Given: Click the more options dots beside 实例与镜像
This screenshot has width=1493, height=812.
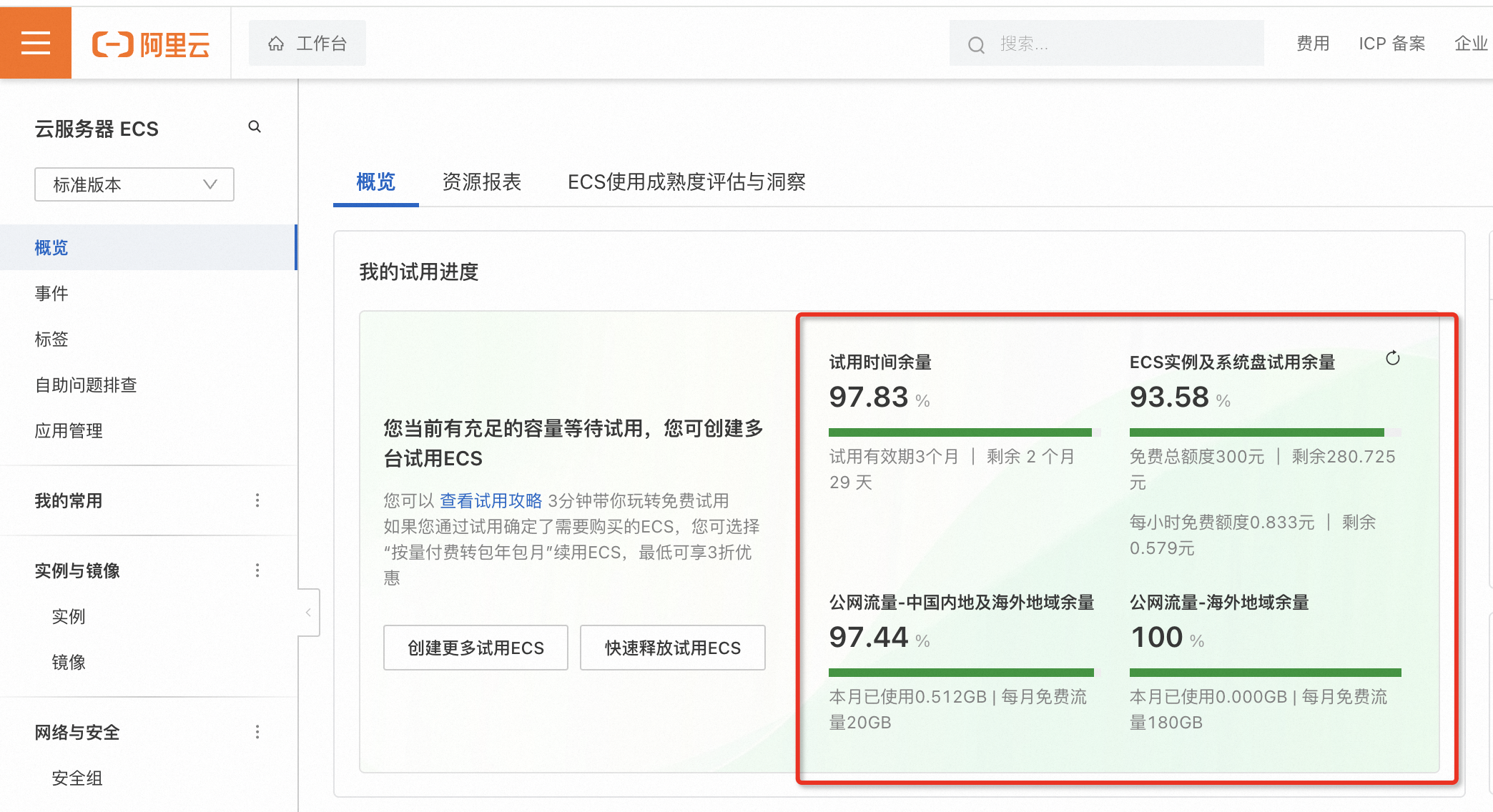Looking at the screenshot, I should (x=257, y=570).
